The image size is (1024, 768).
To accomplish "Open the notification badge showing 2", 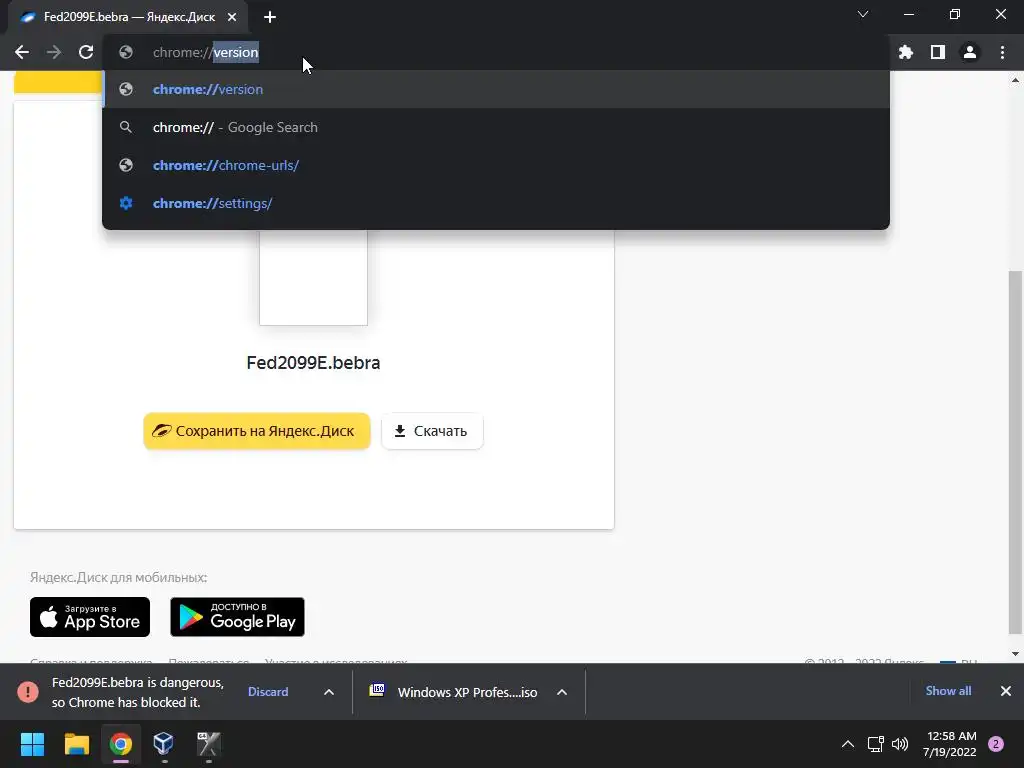I will coord(996,744).
